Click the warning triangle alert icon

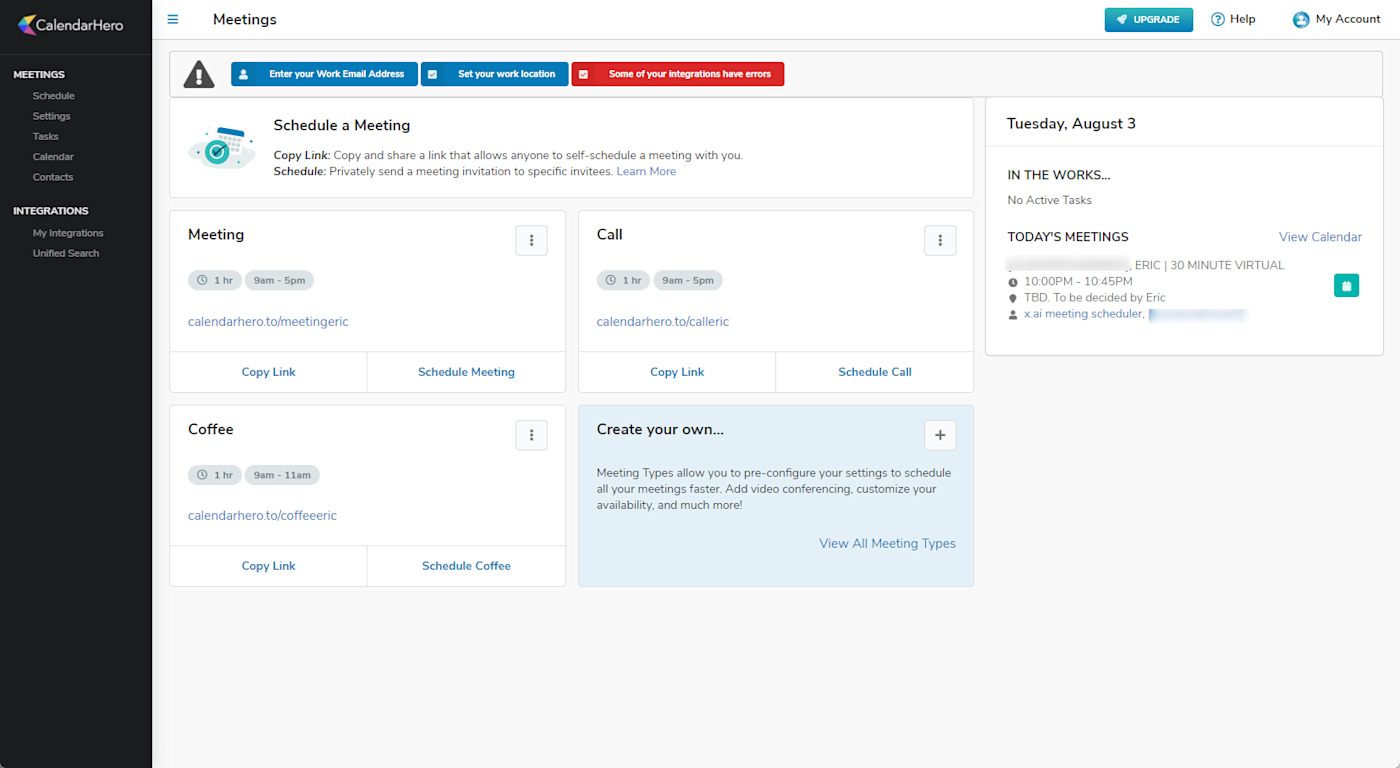click(199, 74)
